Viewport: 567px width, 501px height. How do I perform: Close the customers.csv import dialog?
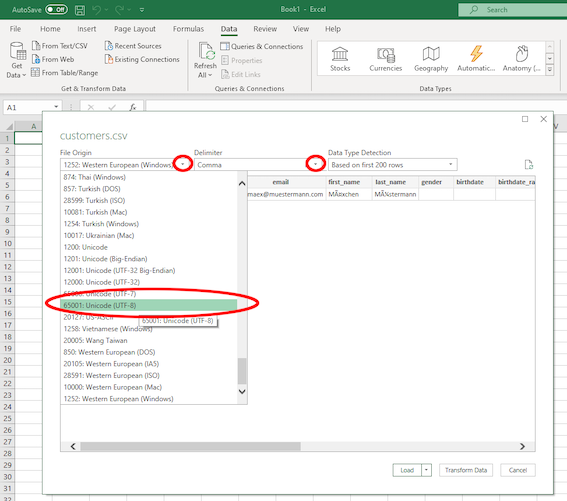point(543,119)
